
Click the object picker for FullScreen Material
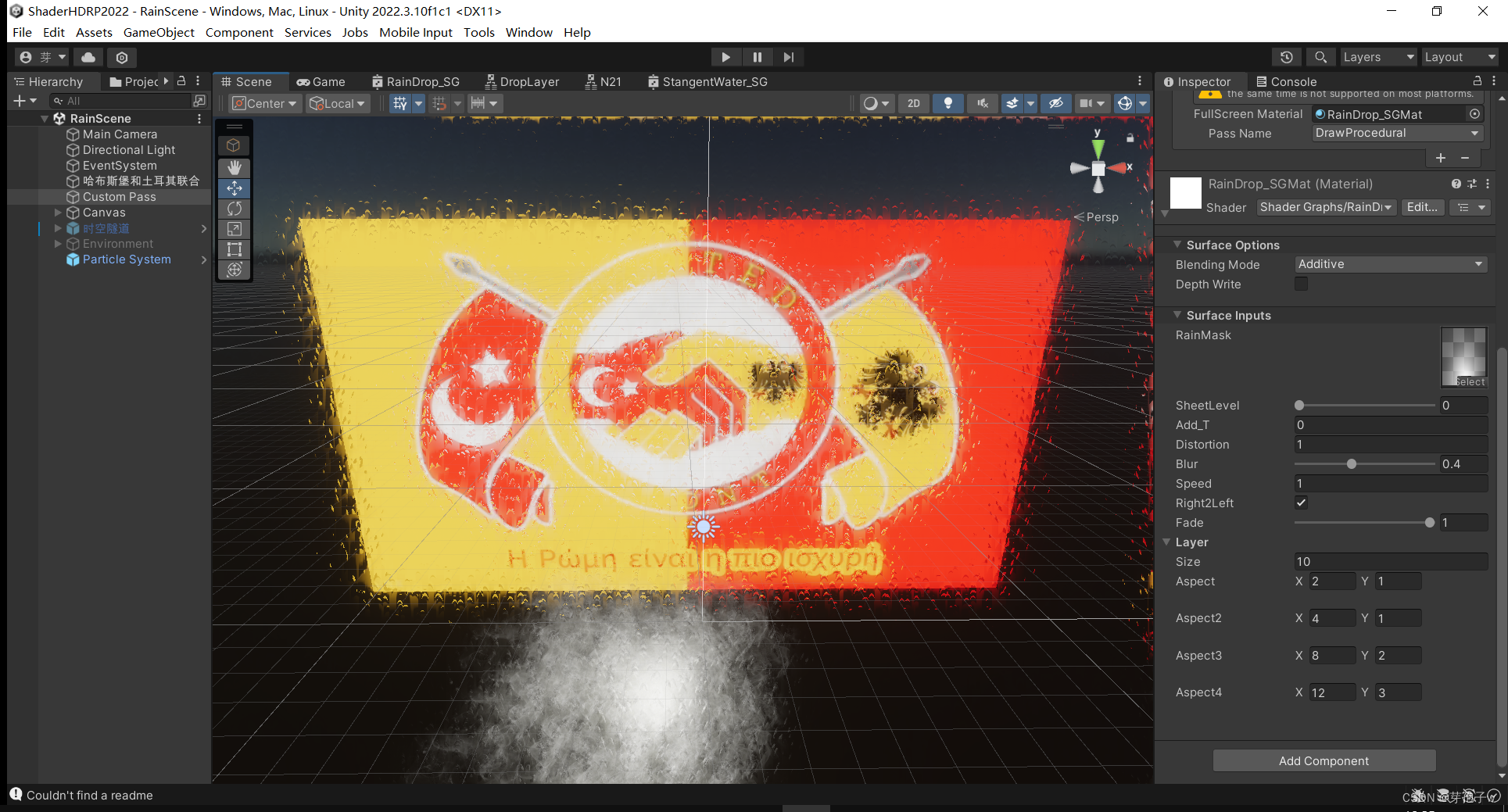pyautogui.click(x=1474, y=114)
